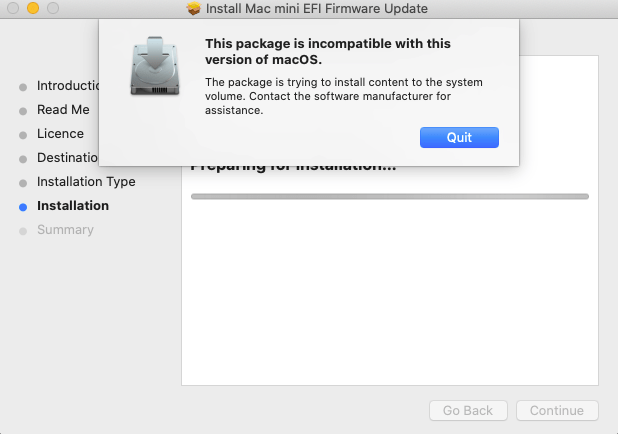Click the Installation Type step bullet
Image resolution: width=618 pixels, height=434 pixels.
[23, 183]
